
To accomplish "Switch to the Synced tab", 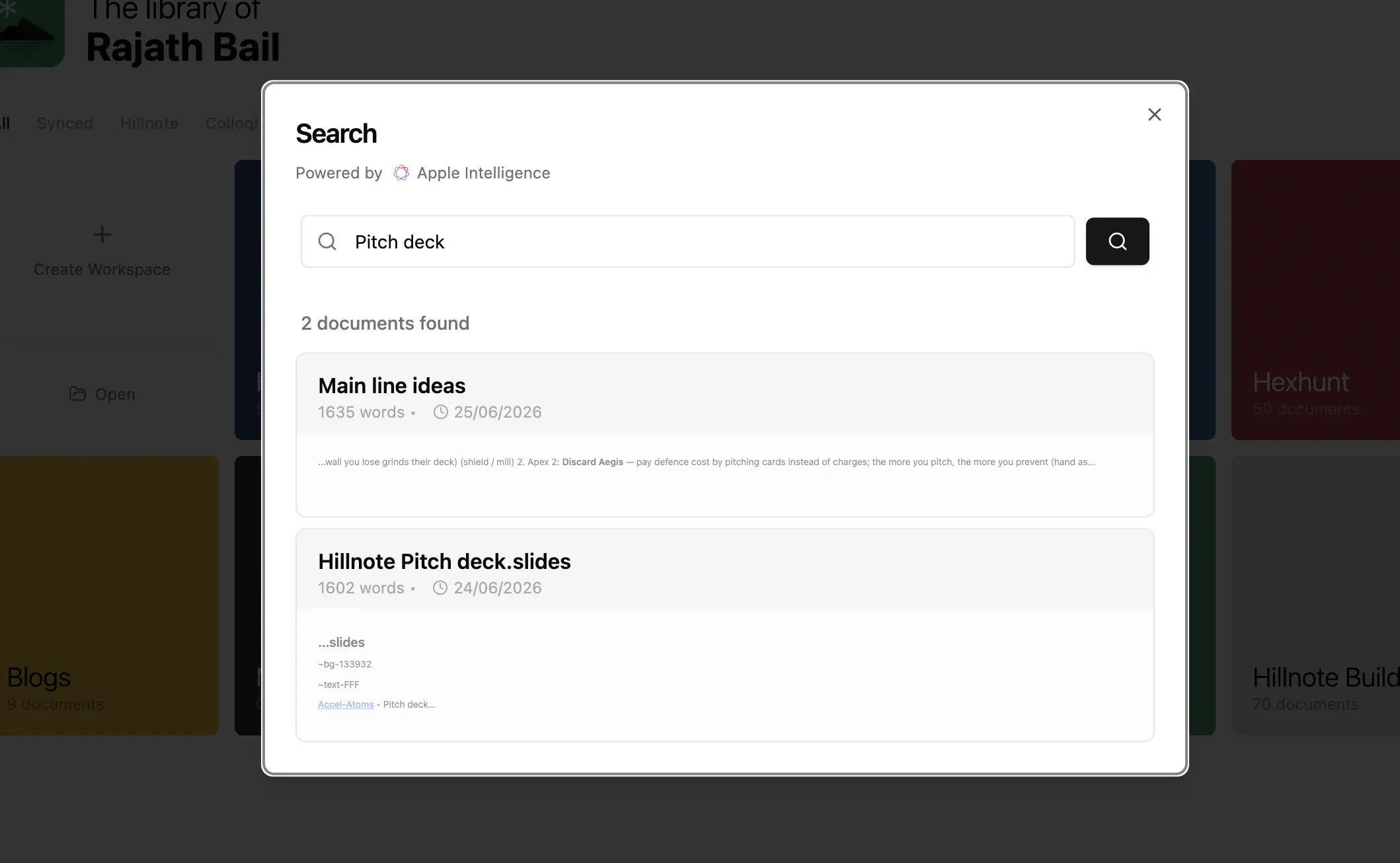I will click(x=65, y=123).
